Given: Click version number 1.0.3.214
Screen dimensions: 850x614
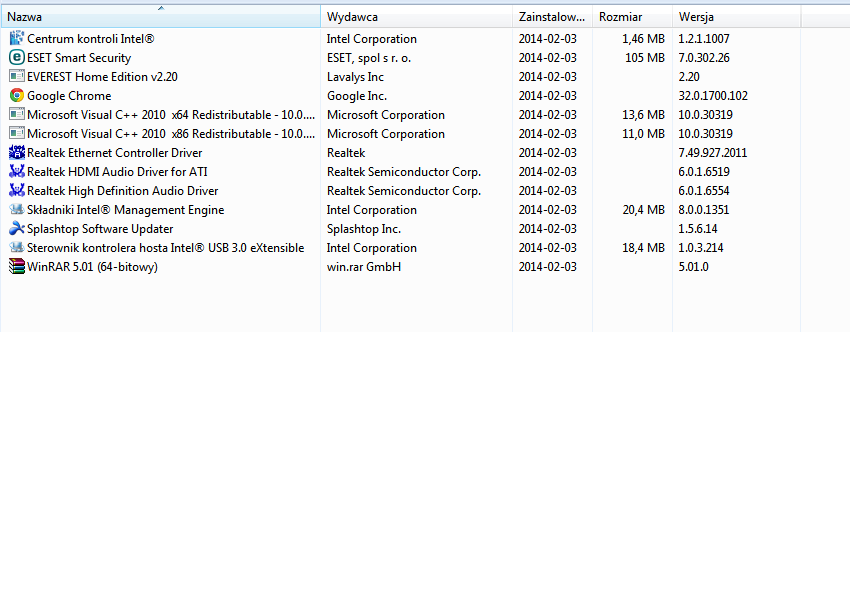Looking at the screenshot, I should click(700, 248).
